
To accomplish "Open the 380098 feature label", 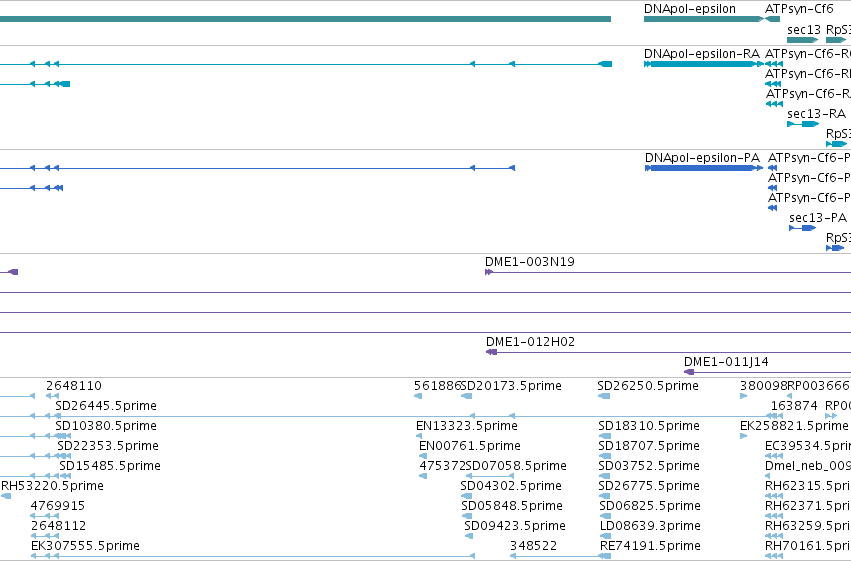I will (764, 386).
